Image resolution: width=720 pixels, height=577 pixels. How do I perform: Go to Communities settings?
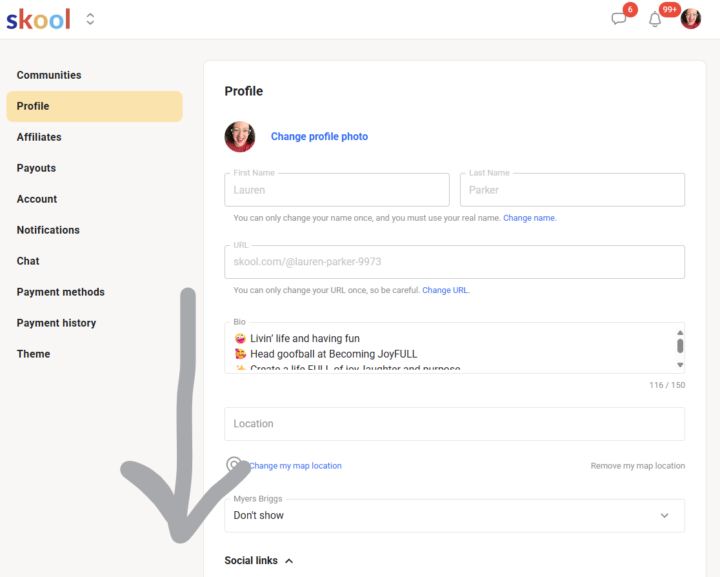click(49, 75)
